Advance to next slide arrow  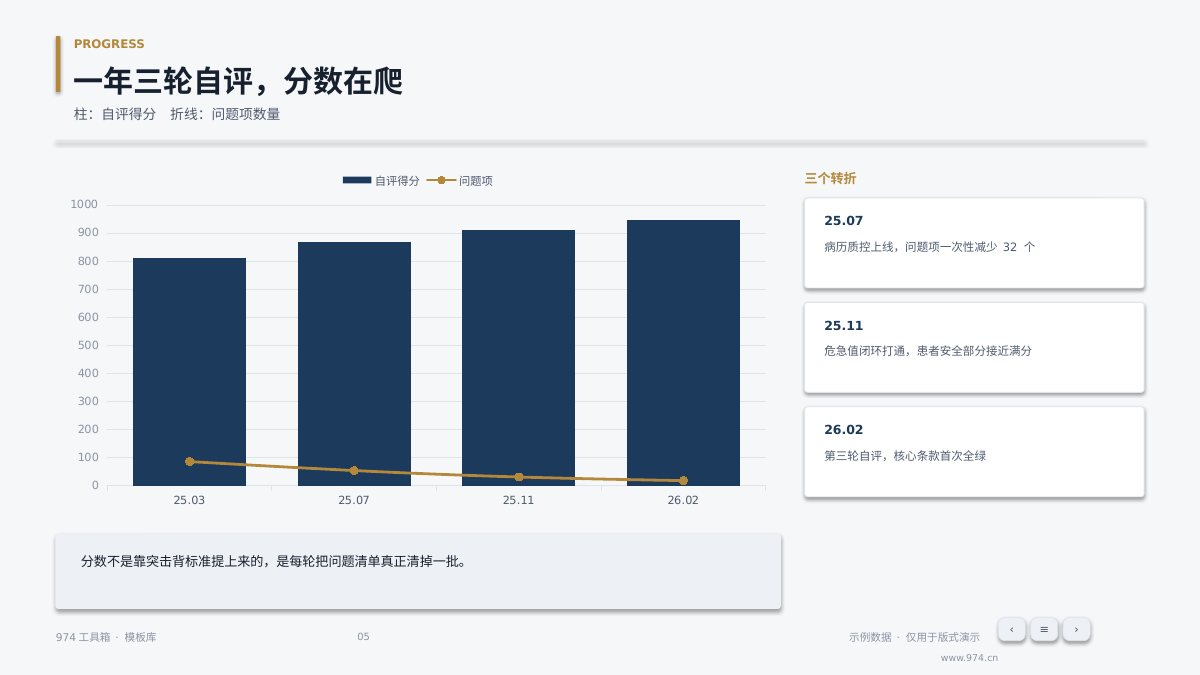[x=1076, y=629]
